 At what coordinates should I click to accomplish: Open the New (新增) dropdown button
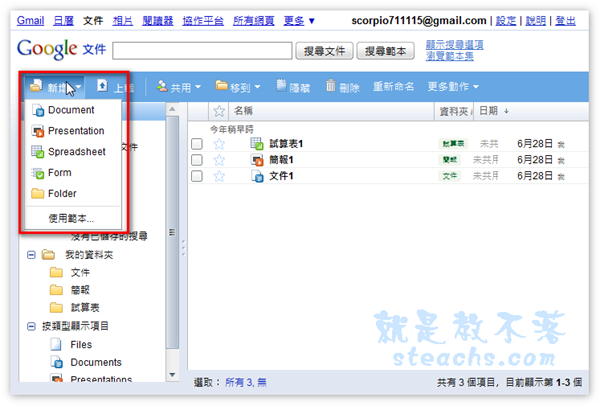click(55, 87)
